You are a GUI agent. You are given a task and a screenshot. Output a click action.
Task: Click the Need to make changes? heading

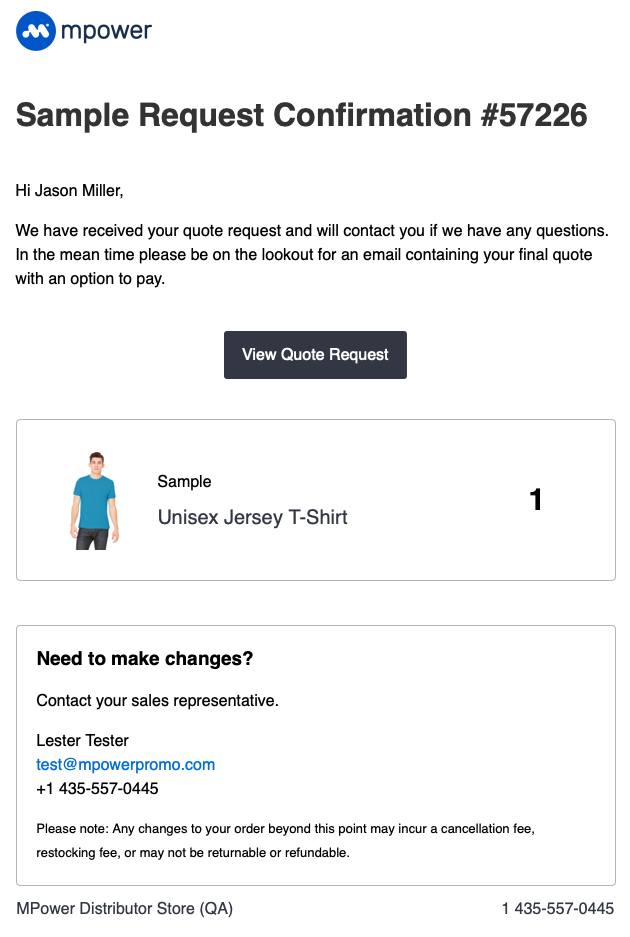[145, 658]
